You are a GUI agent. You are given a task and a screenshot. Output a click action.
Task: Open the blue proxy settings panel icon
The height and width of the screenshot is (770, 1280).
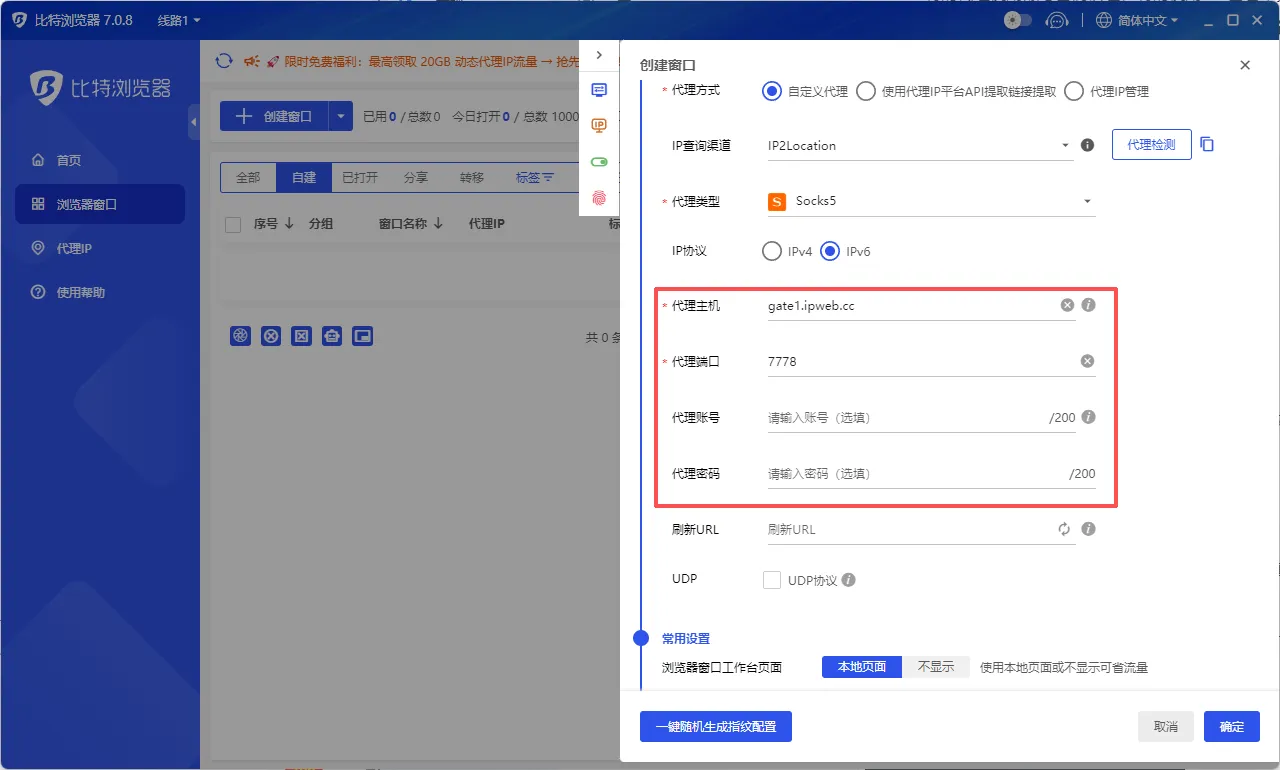[599, 90]
